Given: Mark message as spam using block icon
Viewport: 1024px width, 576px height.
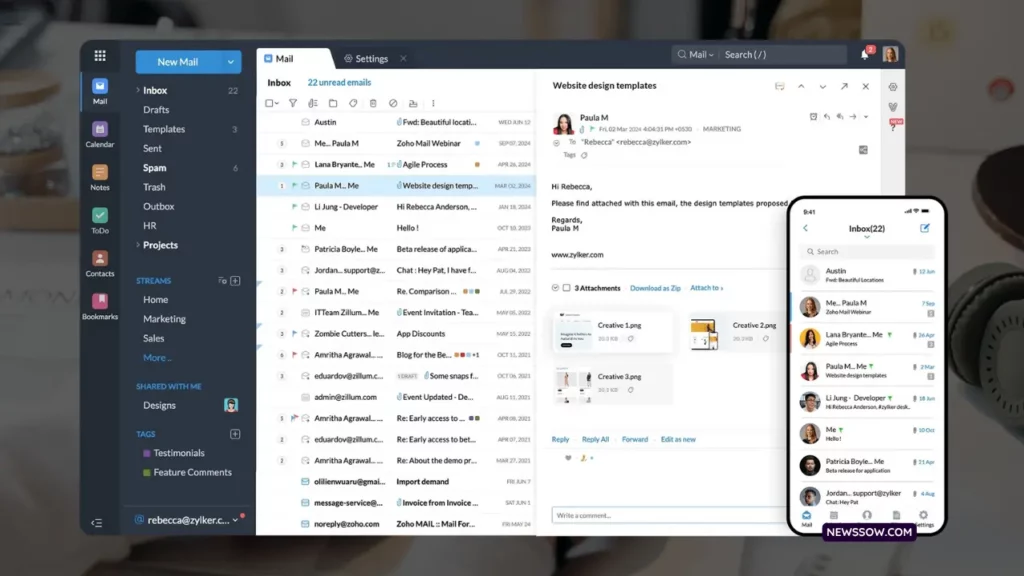Looking at the screenshot, I should 393,103.
